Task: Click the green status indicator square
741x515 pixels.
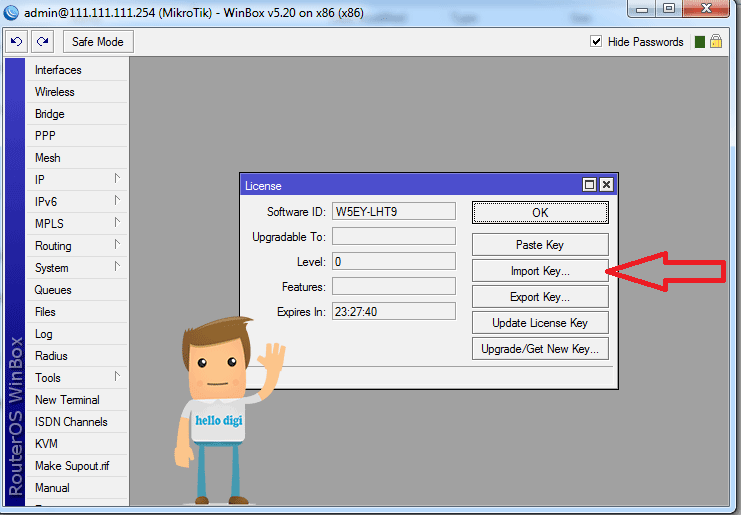Action: click(x=700, y=42)
